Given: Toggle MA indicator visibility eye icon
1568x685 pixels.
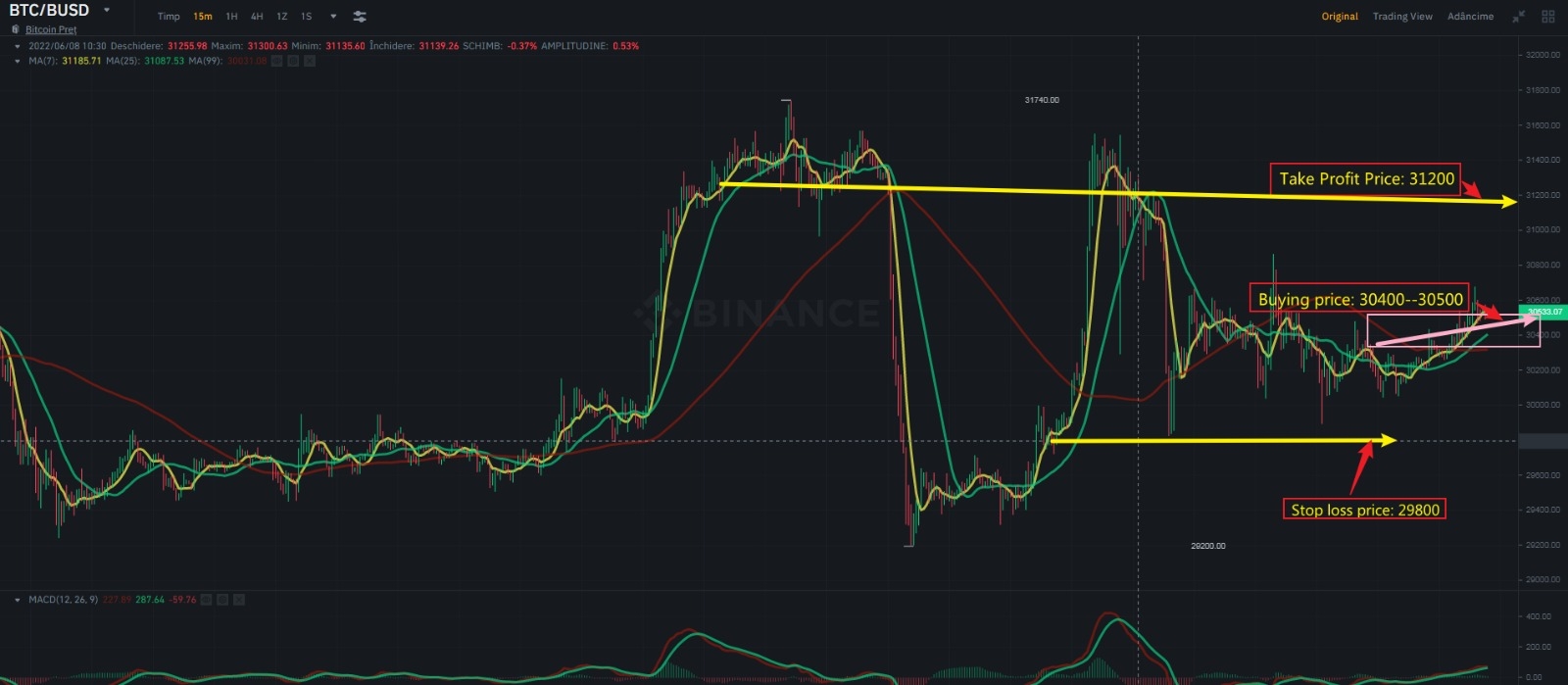Looking at the screenshot, I should click(x=277, y=61).
